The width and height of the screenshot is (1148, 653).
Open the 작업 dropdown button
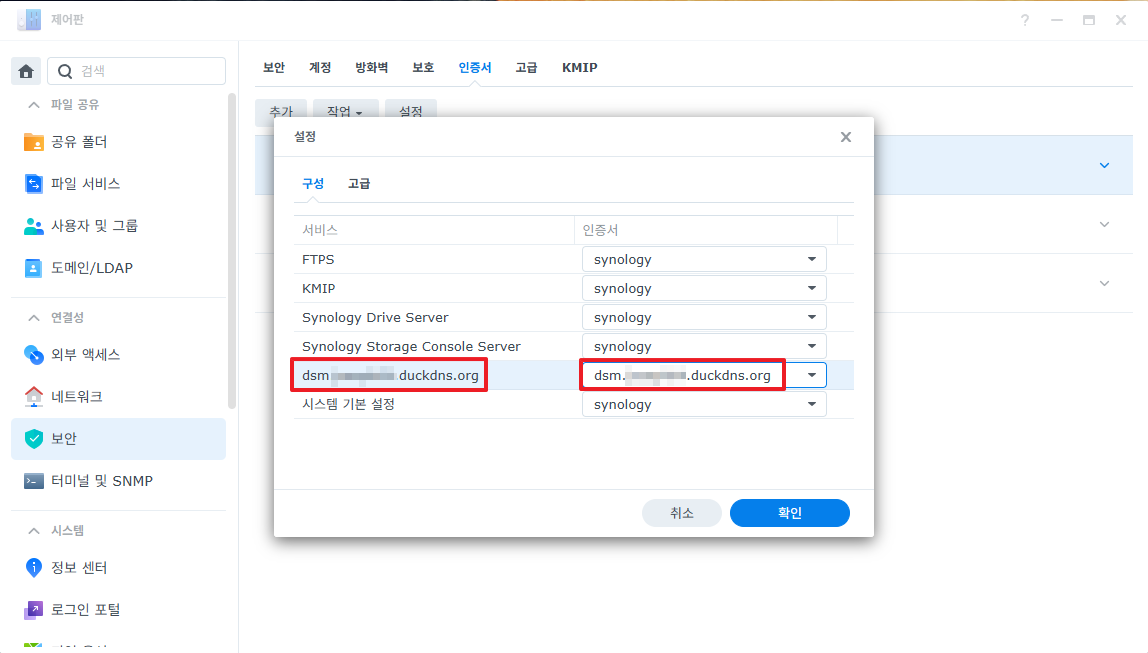click(x=345, y=111)
